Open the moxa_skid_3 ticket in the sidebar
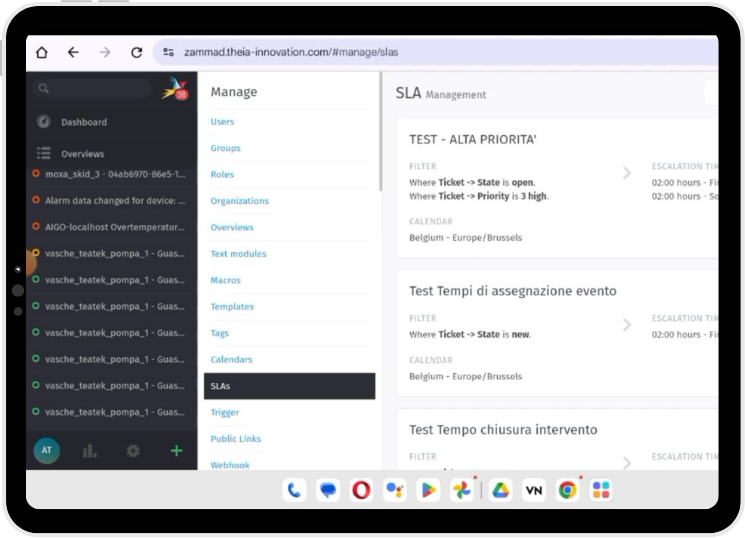This screenshot has width=745, height=538. pos(110,174)
